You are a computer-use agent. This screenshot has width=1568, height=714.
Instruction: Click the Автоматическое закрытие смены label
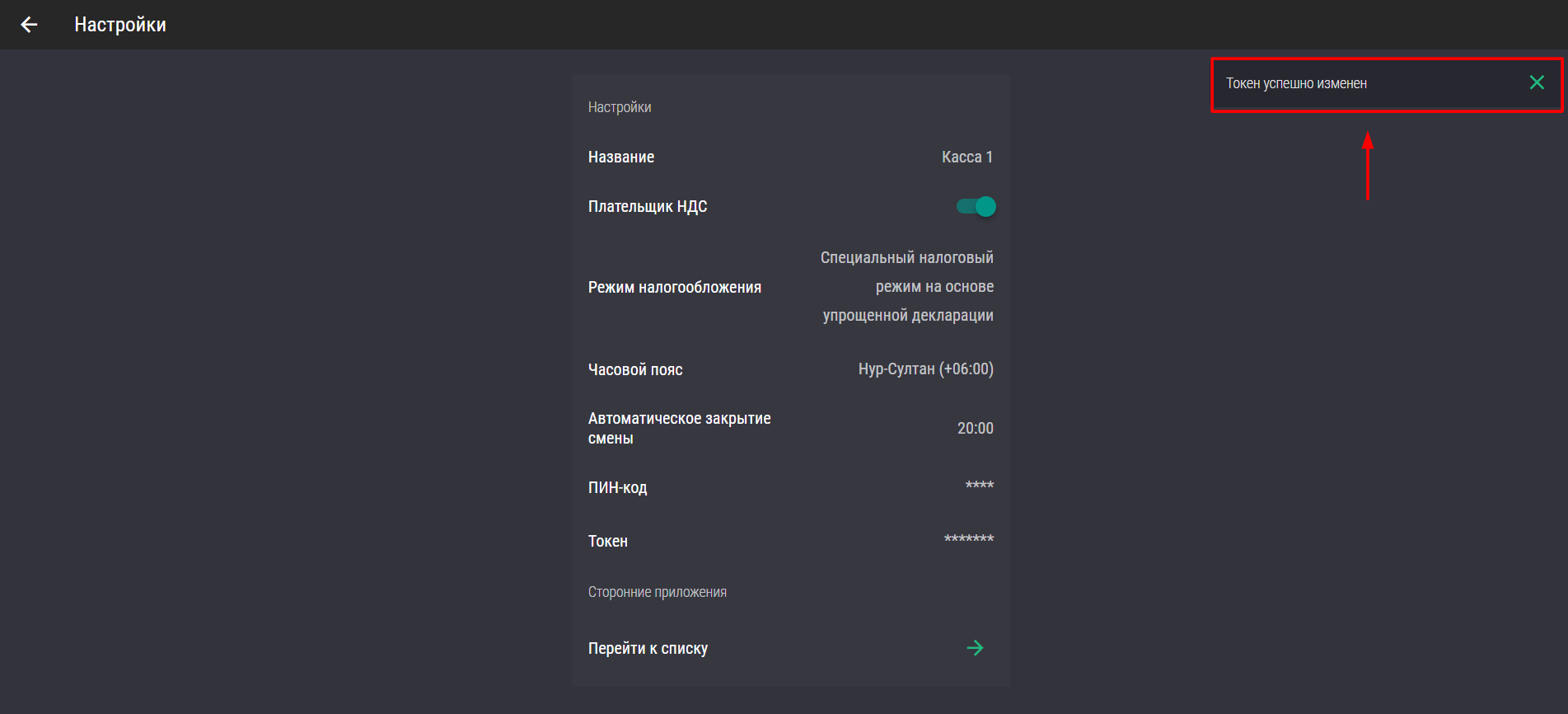[679, 428]
